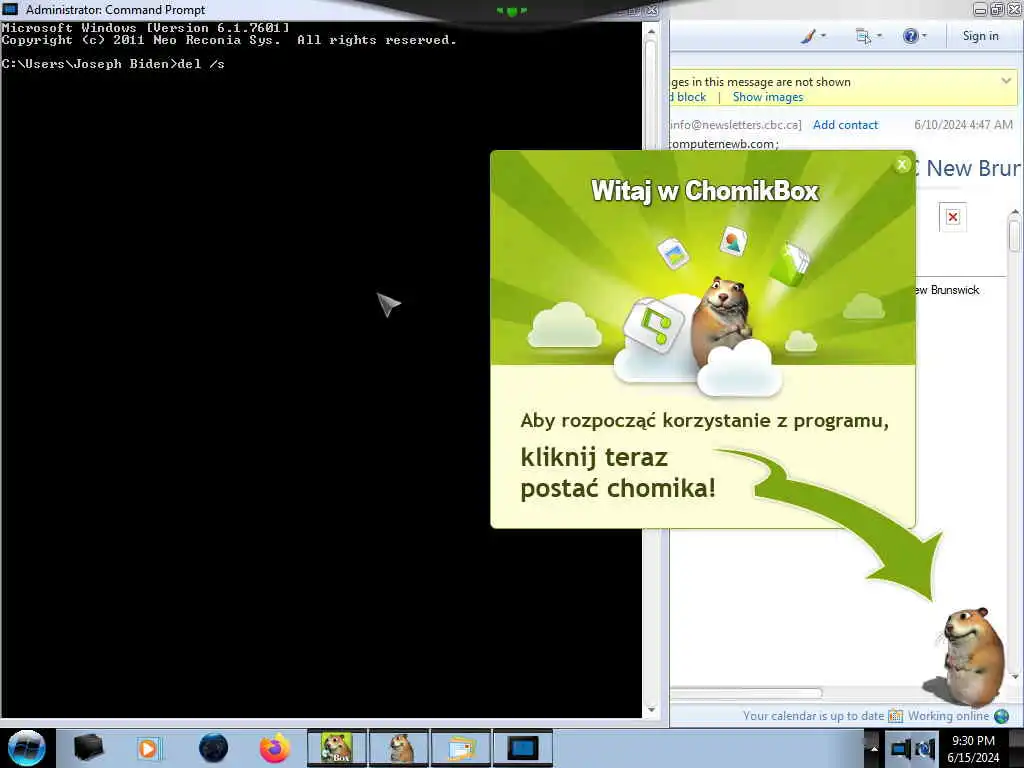Click the 'kliknij teraz postać chomika!' text
The height and width of the screenshot is (768, 1024).
(618, 473)
